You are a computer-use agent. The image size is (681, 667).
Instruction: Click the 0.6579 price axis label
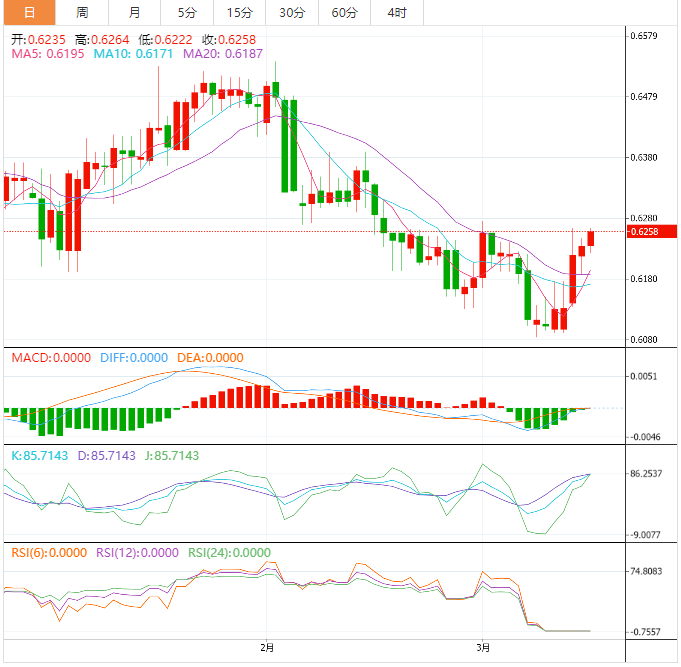click(x=644, y=36)
